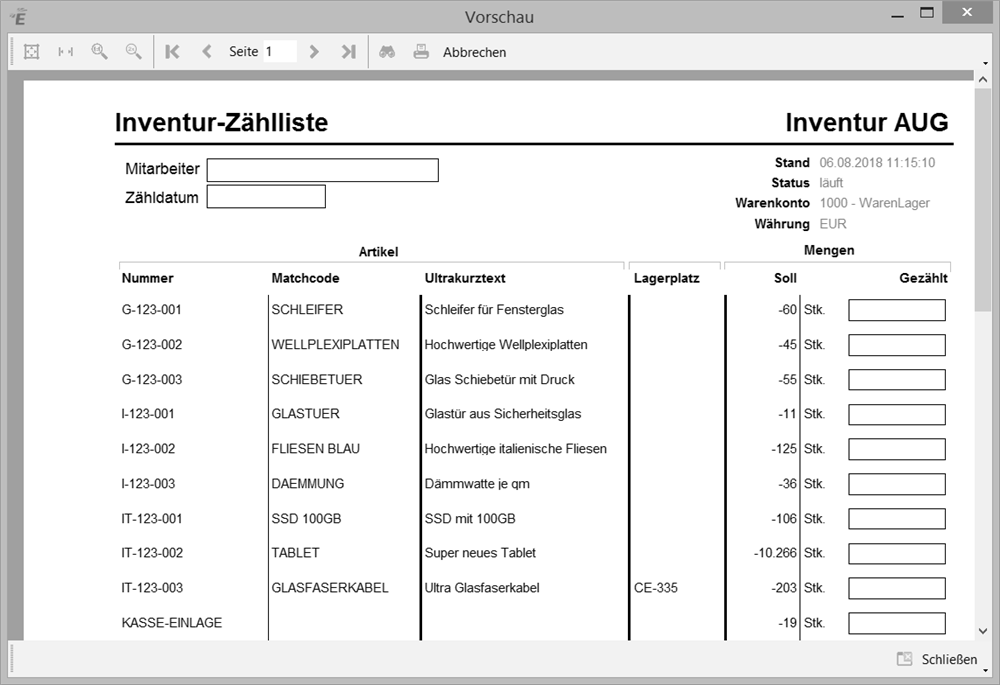Image resolution: width=1000 pixels, height=685 pixels.
Task: Maximize the Vorschau window
Action: click(927, 13)
